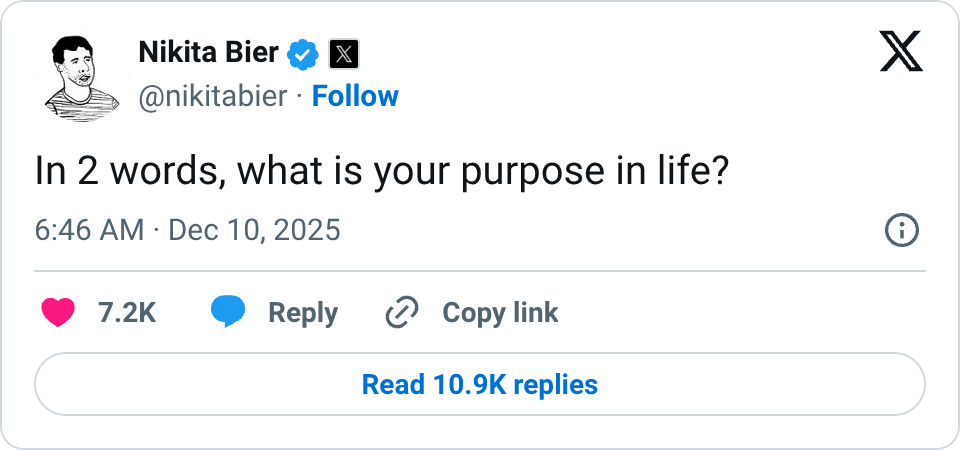This screenshot has height=450, width=960.
Task: Click the 6:46 AM time in the timestamp
Action: (90, 231)
